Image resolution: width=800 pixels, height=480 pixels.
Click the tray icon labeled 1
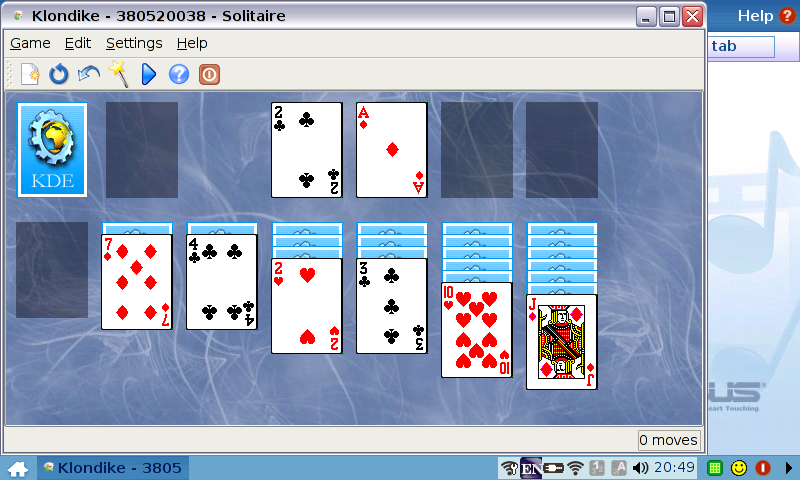coord(597,468)
